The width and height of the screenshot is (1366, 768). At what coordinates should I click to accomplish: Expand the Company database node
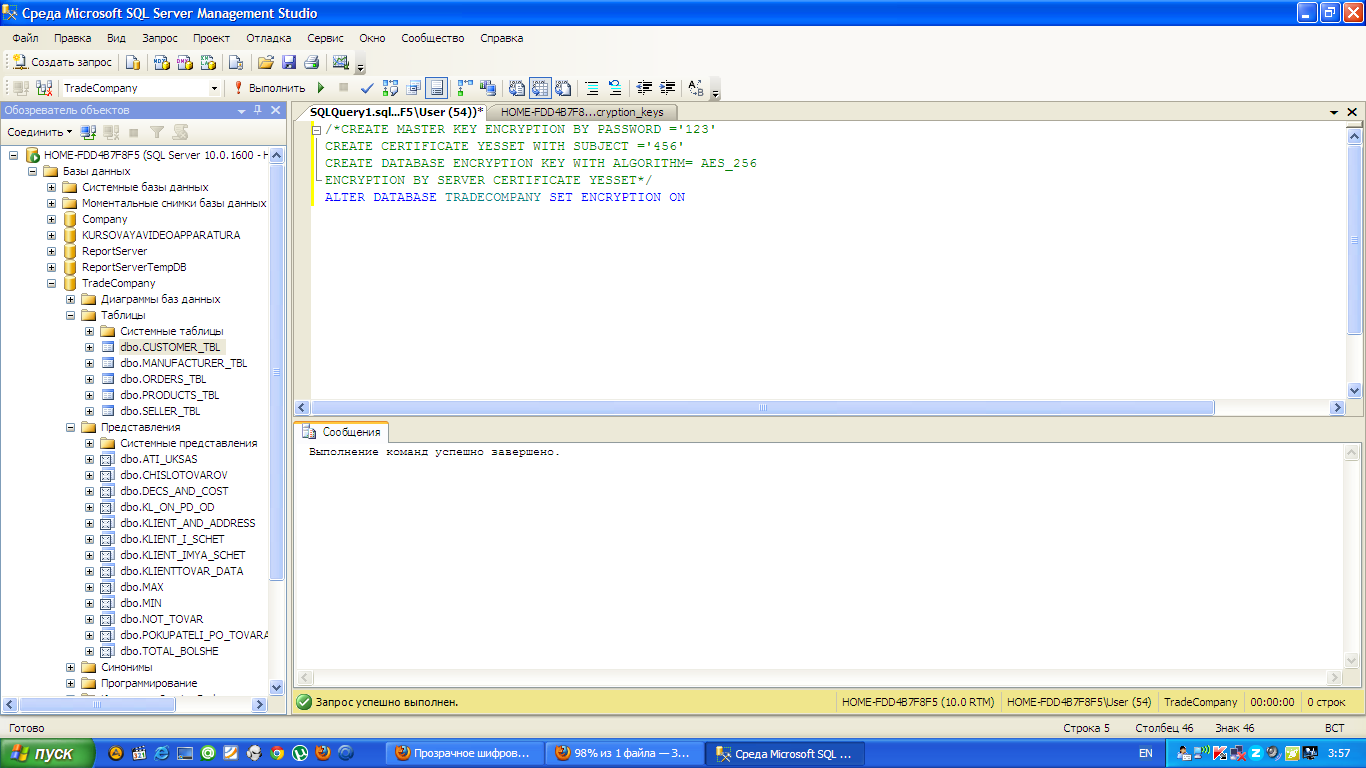pyautogui.click(x=51, y=219)
